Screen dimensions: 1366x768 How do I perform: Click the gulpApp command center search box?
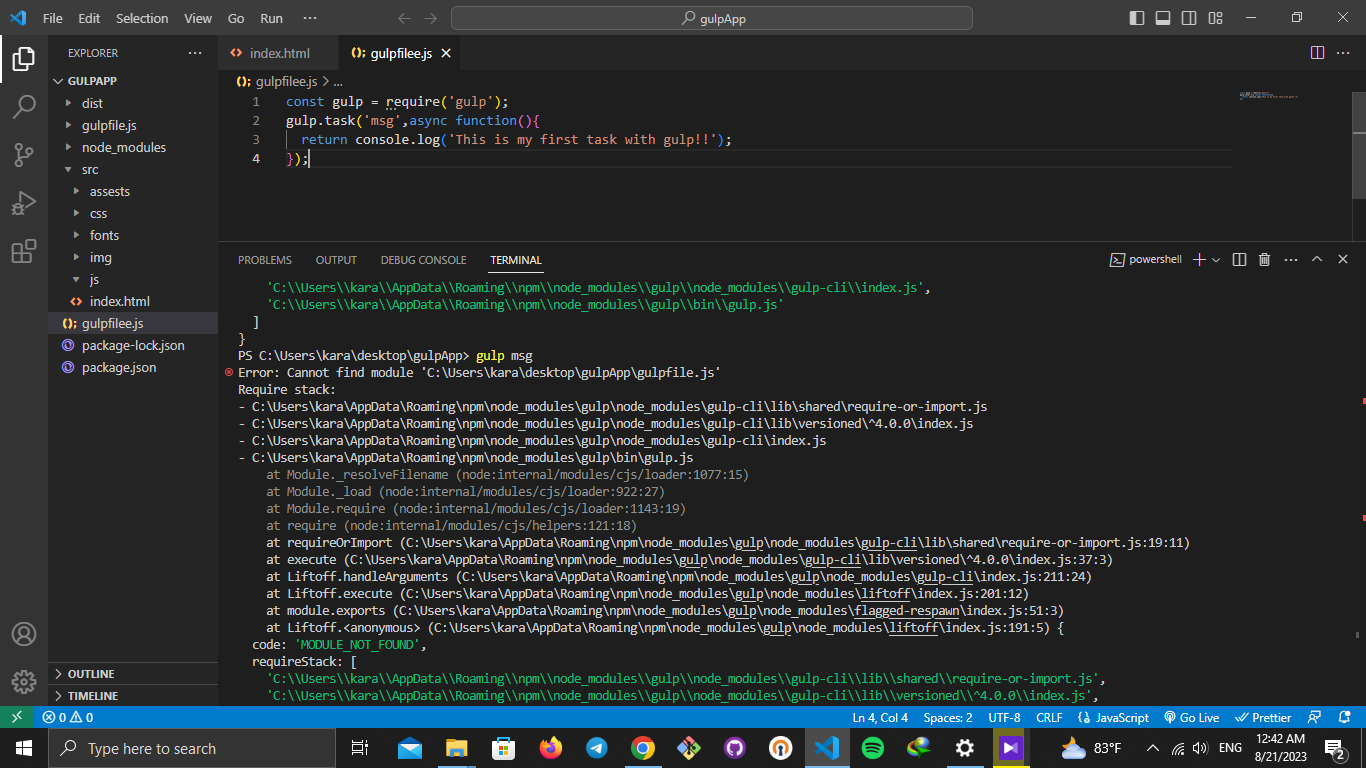point(712,18)
